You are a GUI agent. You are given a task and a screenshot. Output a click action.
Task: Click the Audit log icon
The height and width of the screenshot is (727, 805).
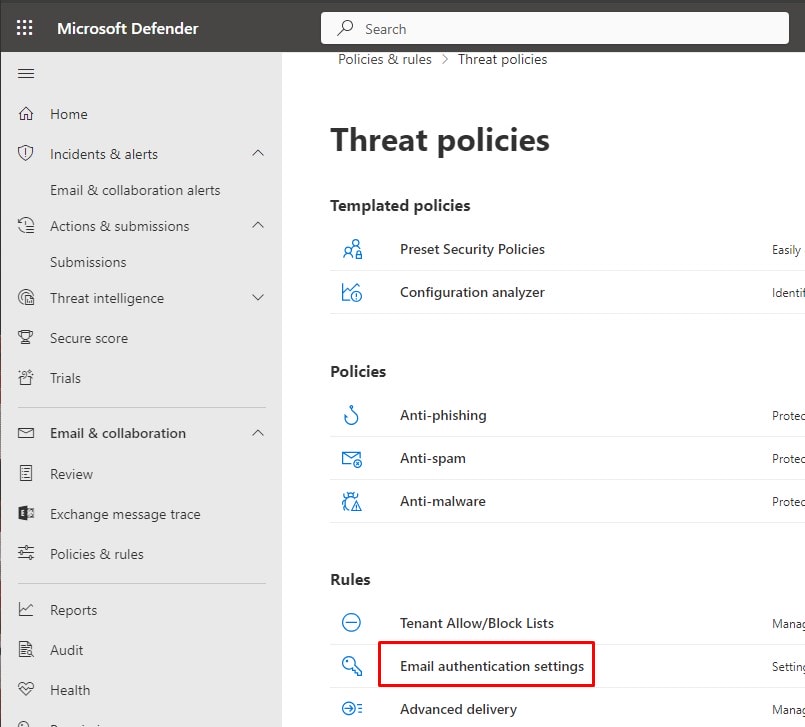point(26,649)
